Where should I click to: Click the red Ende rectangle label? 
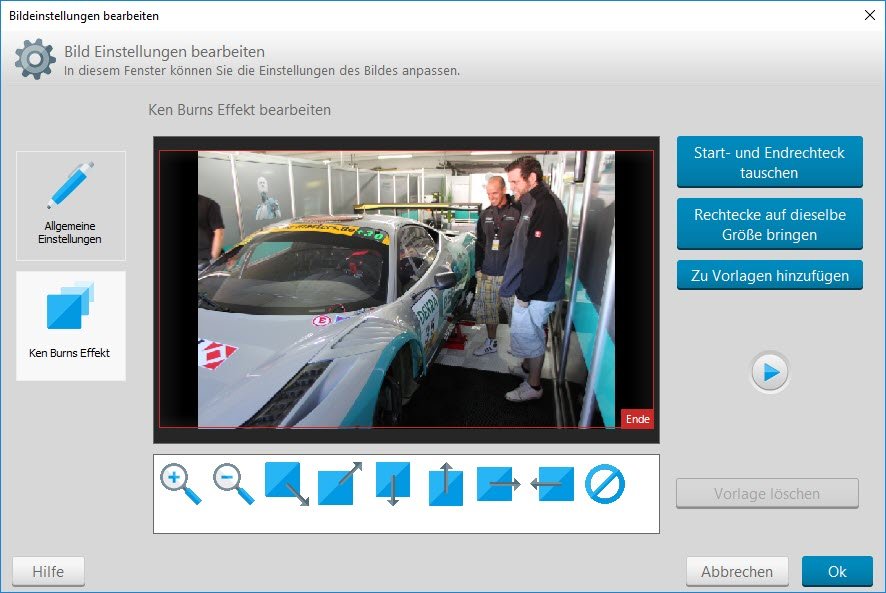pyautogui.click(x=637, y=419)
